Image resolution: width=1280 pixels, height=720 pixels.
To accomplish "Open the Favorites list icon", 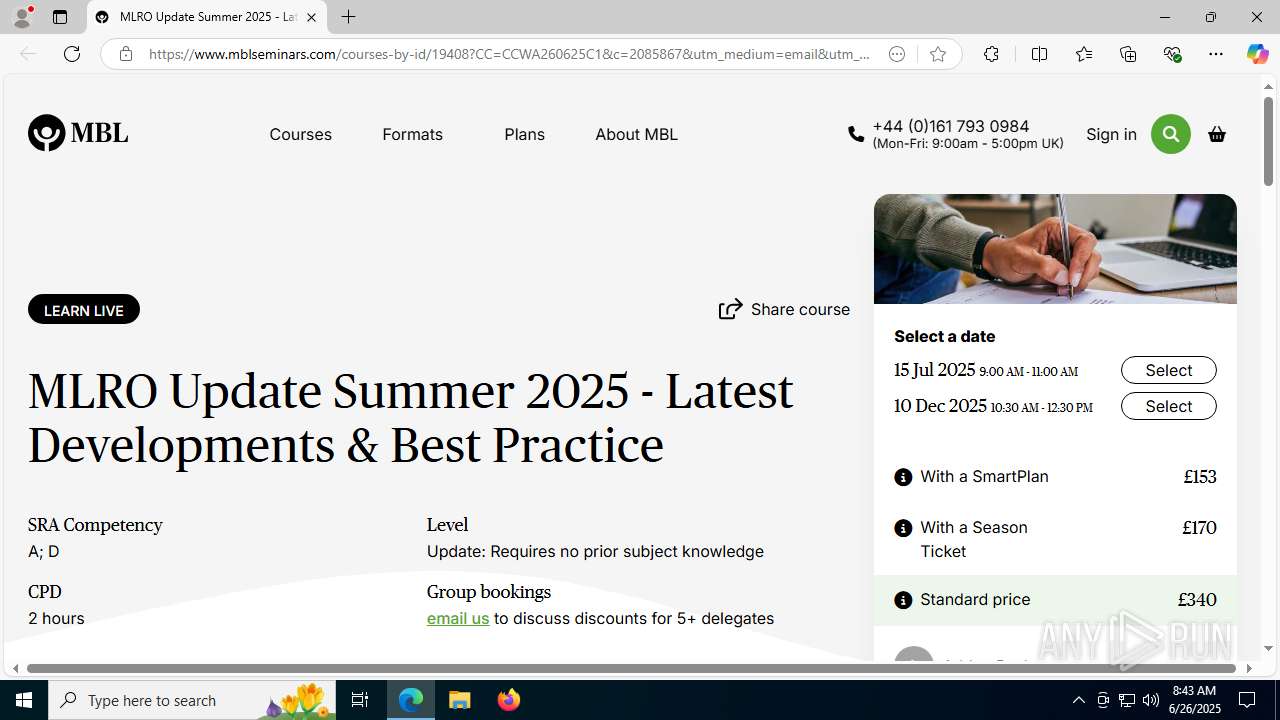I will pyautogui.click(x=1083, y=54).
